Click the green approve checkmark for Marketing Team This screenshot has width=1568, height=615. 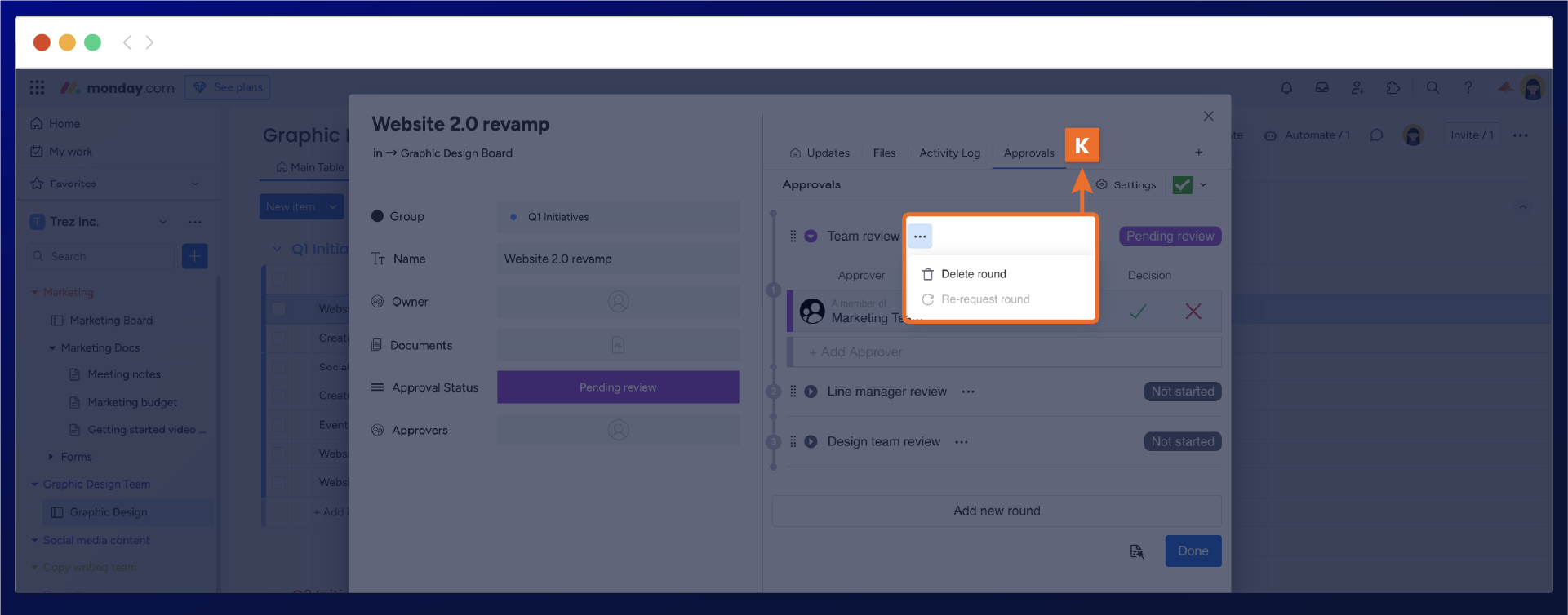pyautogui.click(x=1137, y=312)
